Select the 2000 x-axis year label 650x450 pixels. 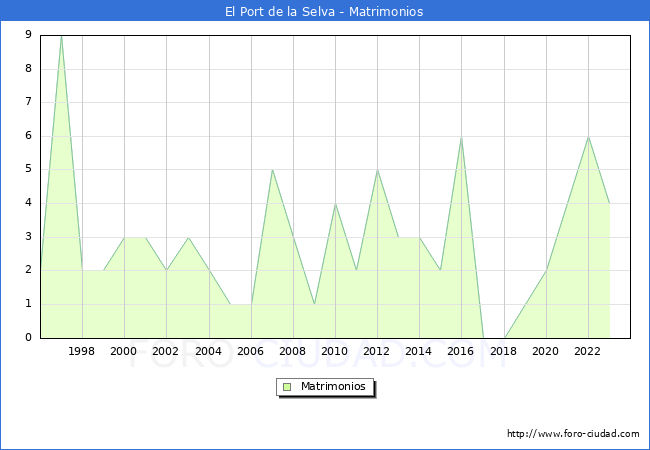coord(124,352)
